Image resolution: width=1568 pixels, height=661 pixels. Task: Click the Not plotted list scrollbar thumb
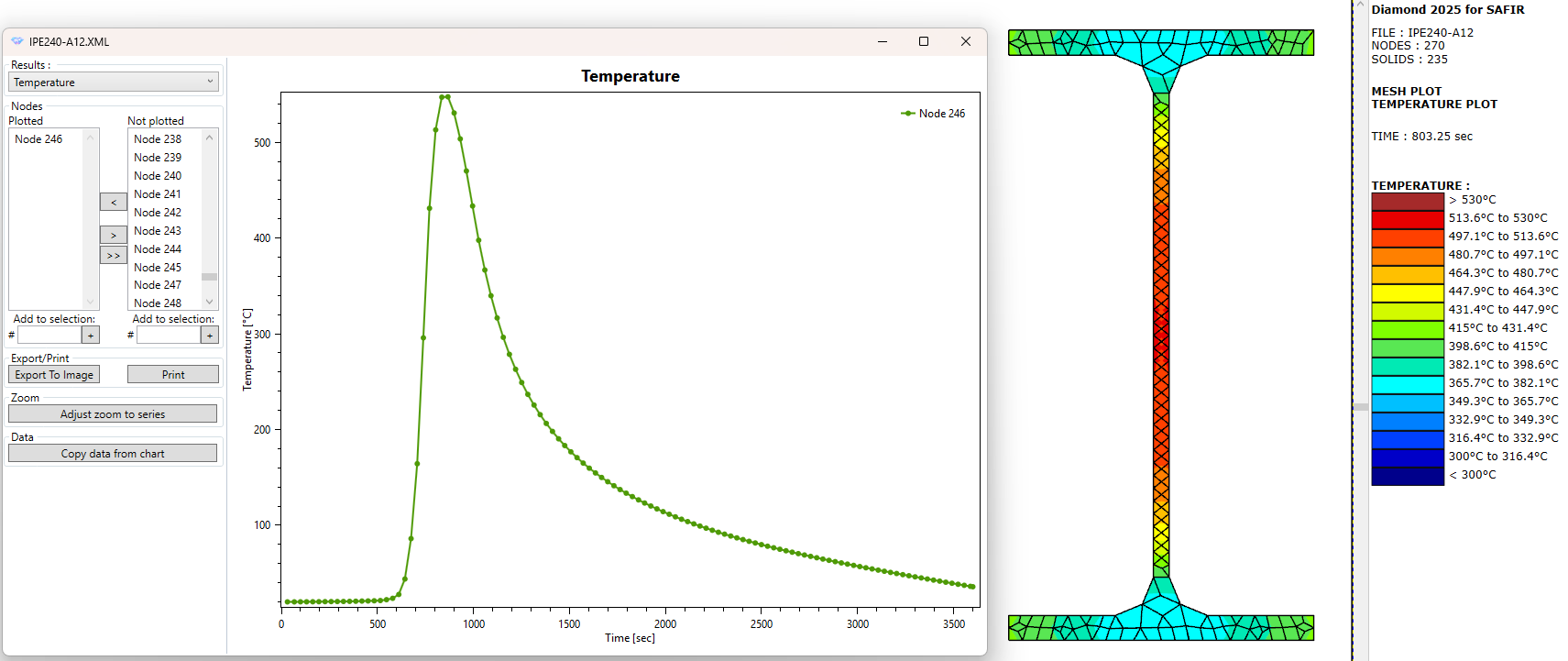click(x=210, y=276)
